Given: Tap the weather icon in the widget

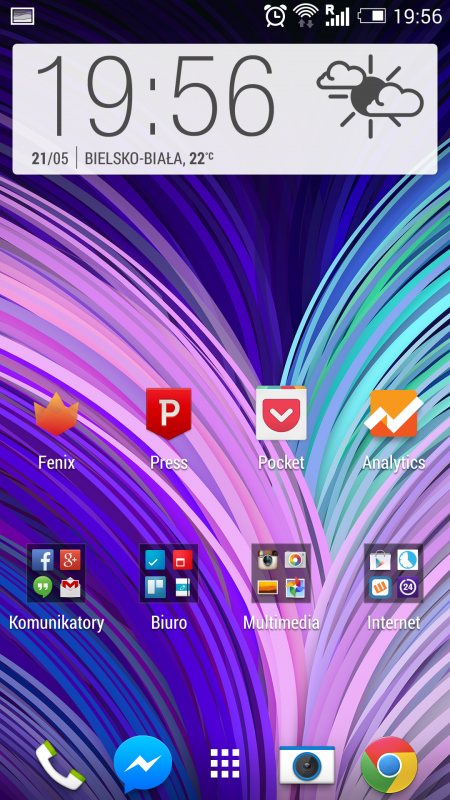Looking at the screenshot, I should [x=370, y=96].
